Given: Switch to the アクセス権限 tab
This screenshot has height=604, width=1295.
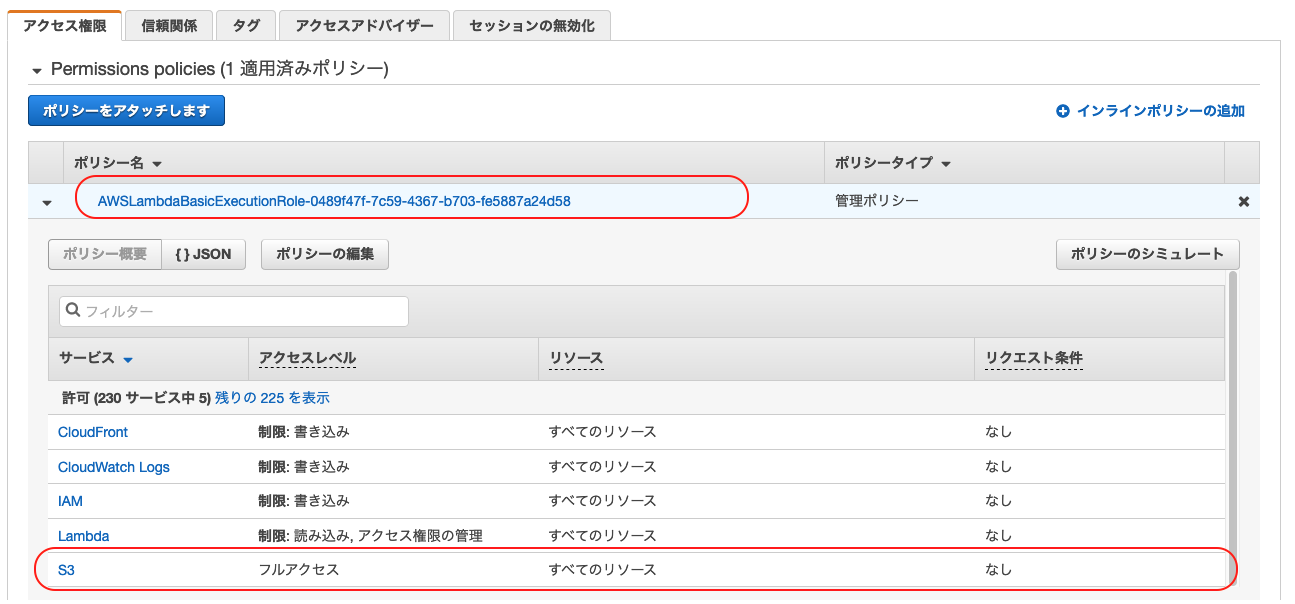Looking at the screenshot, I should pyautogui.click(x=65, y=26).
